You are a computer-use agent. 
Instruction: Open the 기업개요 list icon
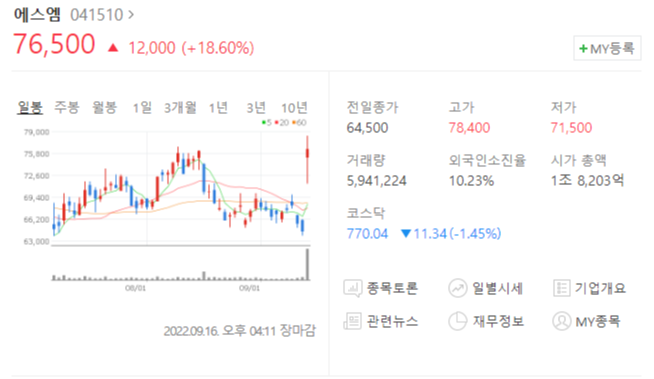561,288
